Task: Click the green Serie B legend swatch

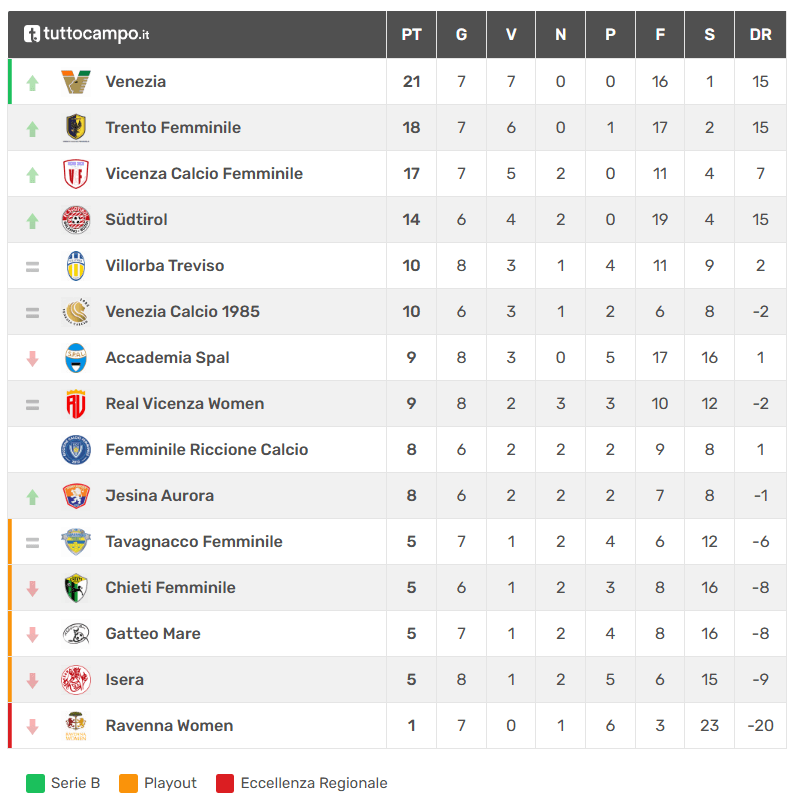Action: (35, 783)
